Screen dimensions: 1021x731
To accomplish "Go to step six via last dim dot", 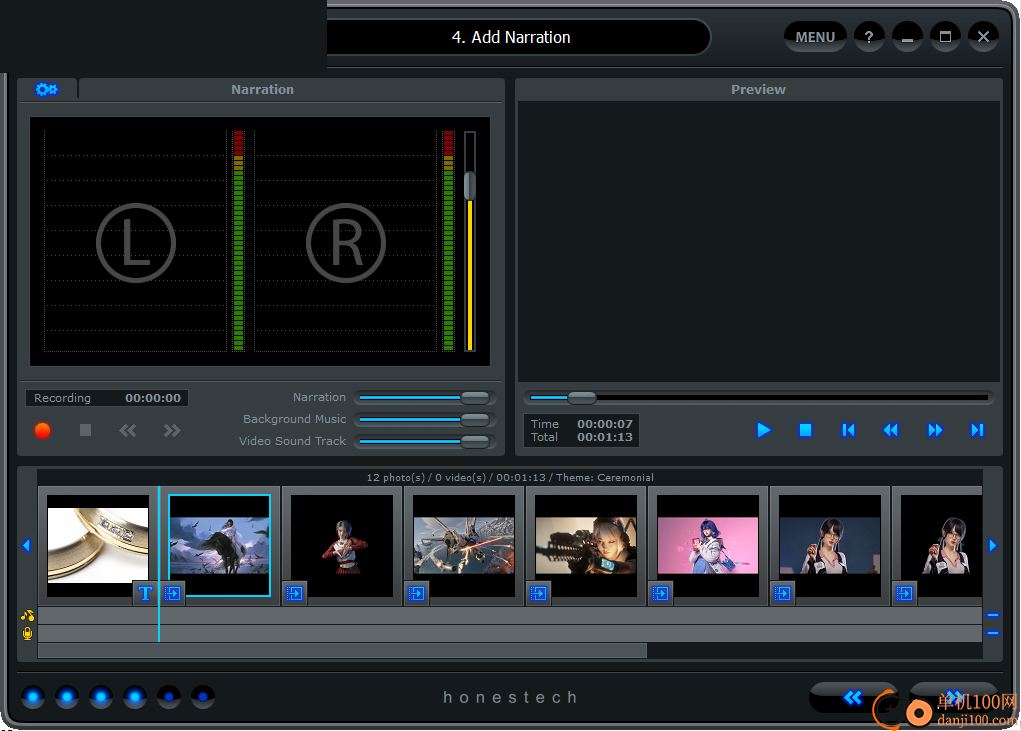I will click(x=203, y=697).
